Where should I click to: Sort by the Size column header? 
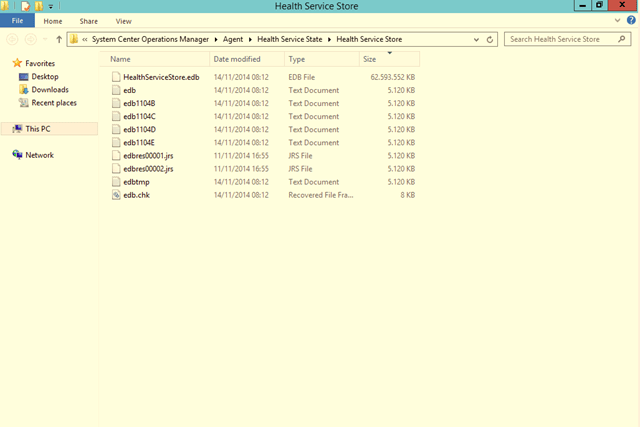click(x=389, y=59)
